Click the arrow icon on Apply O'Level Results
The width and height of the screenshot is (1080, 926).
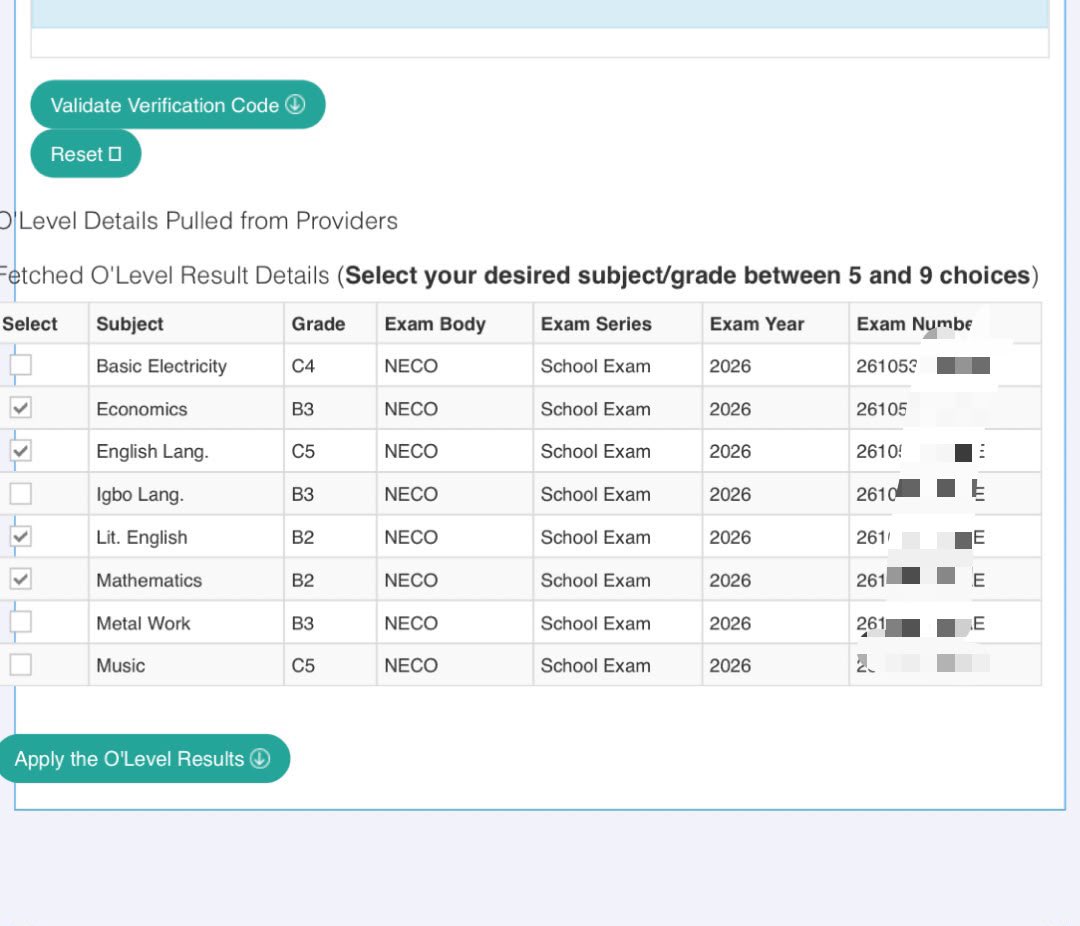point(260,759)
